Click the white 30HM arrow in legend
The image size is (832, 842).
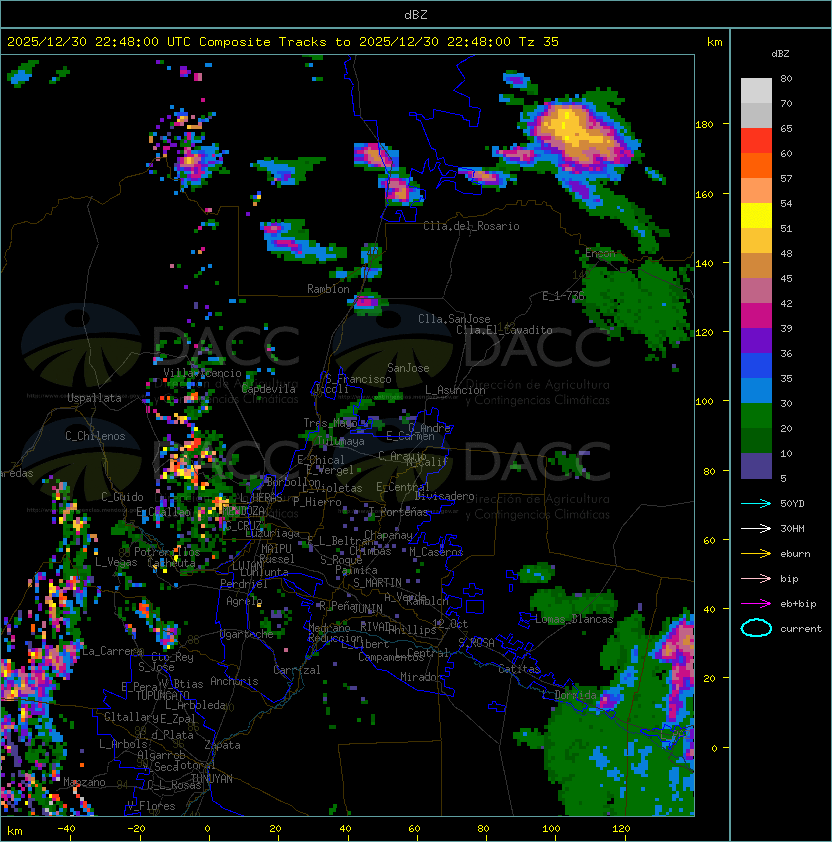(x=756, y=528)
